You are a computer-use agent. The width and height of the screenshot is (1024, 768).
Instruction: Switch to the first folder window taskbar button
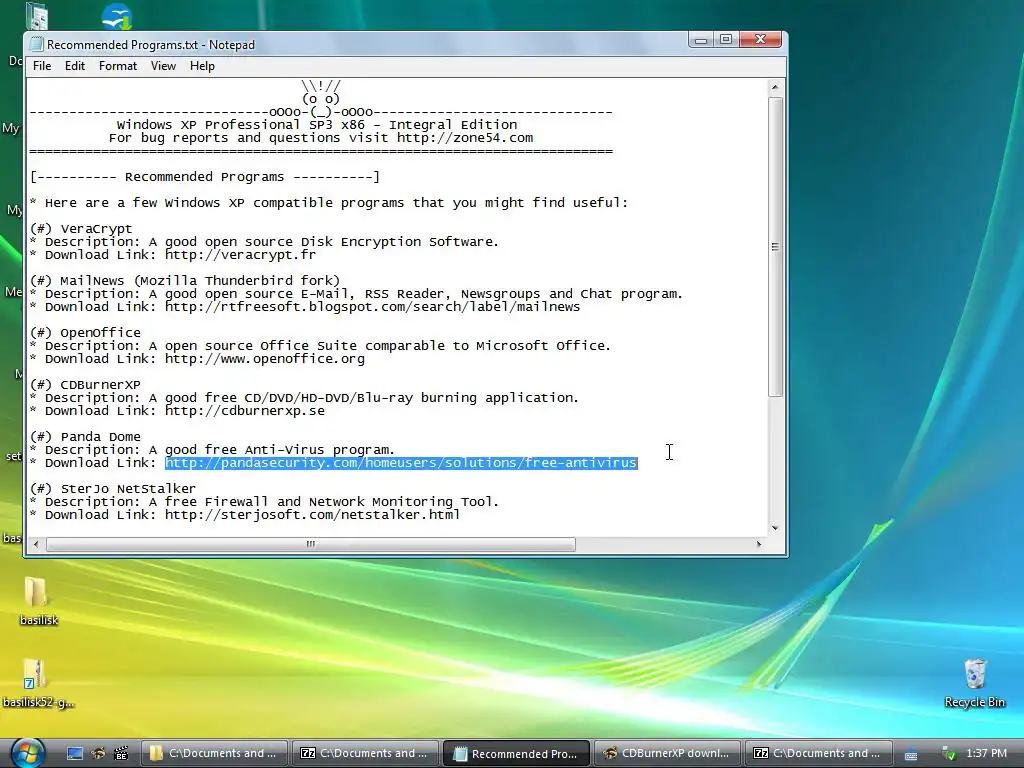(214, 753)
